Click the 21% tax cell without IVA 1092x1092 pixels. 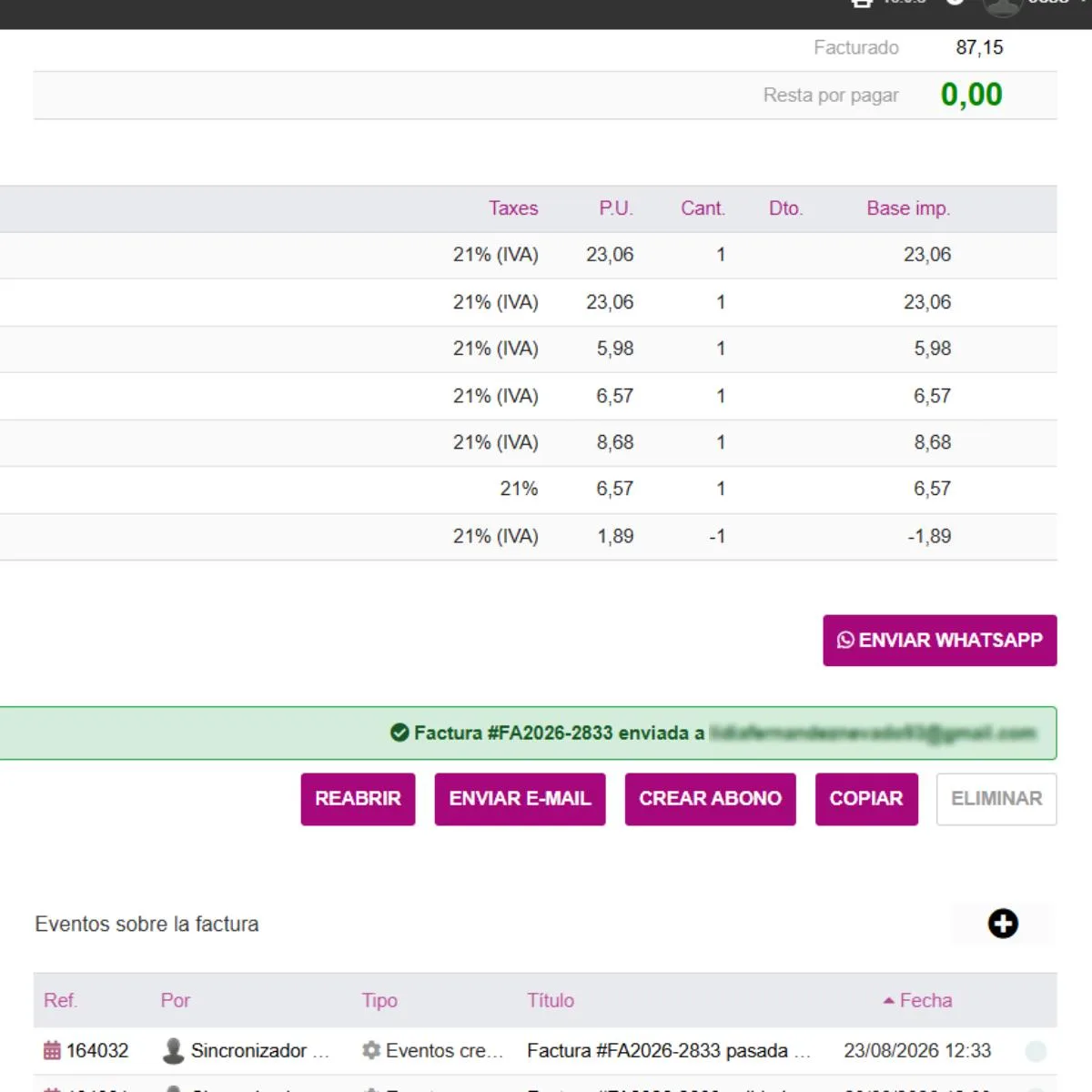[519, 489]
